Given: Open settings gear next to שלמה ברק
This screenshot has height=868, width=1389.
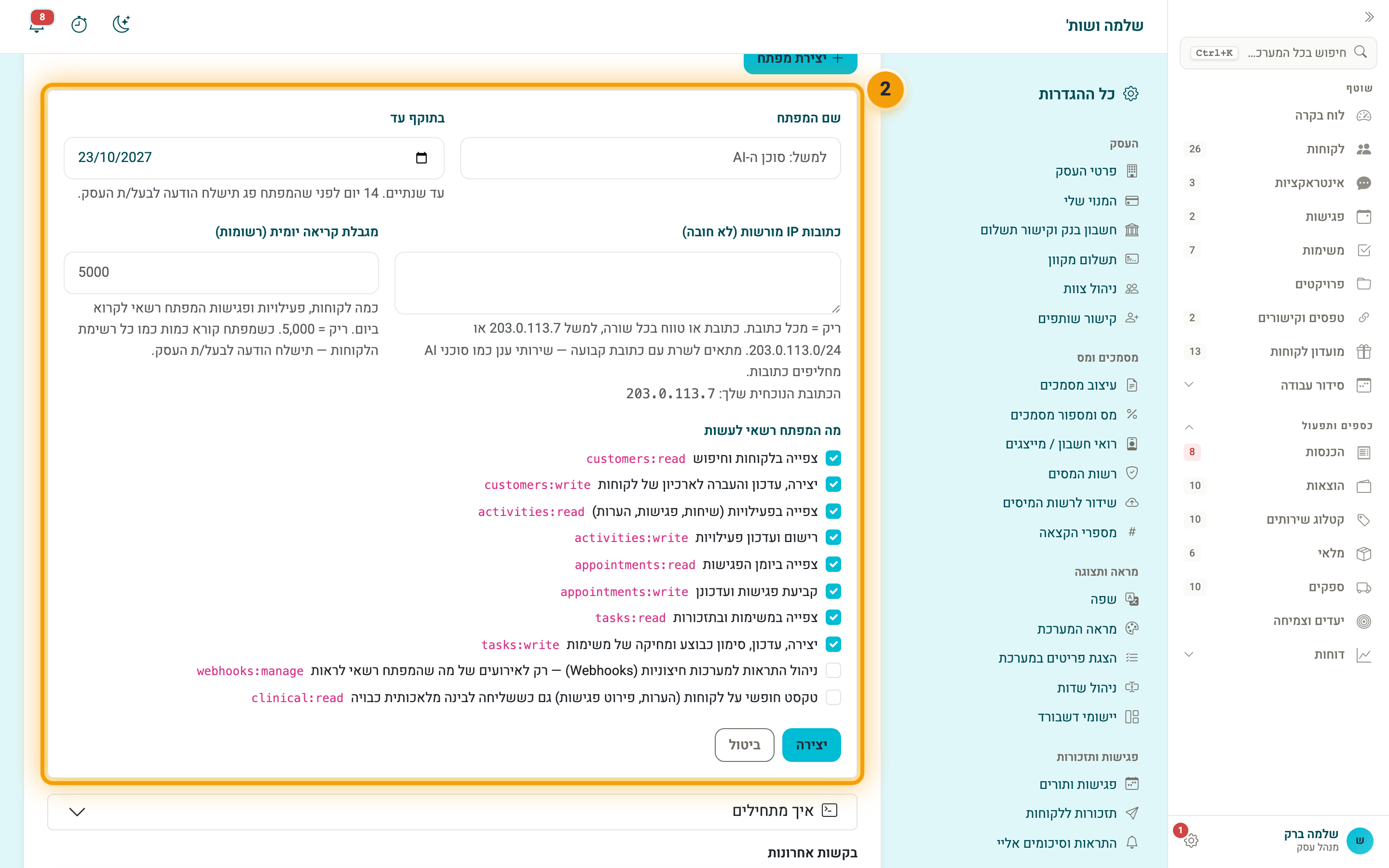Looking at the screenshot, I should 1191,841.
